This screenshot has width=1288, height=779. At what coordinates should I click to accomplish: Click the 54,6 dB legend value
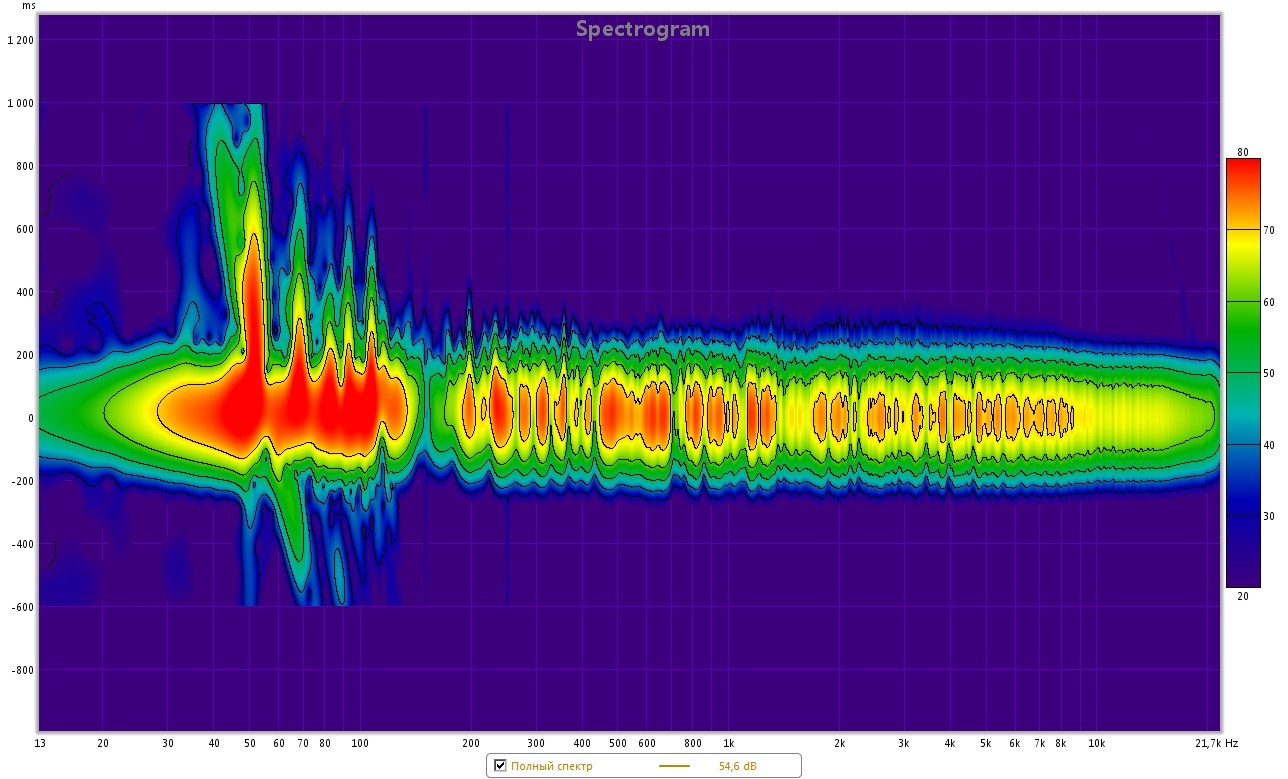[x=738, y=766]
